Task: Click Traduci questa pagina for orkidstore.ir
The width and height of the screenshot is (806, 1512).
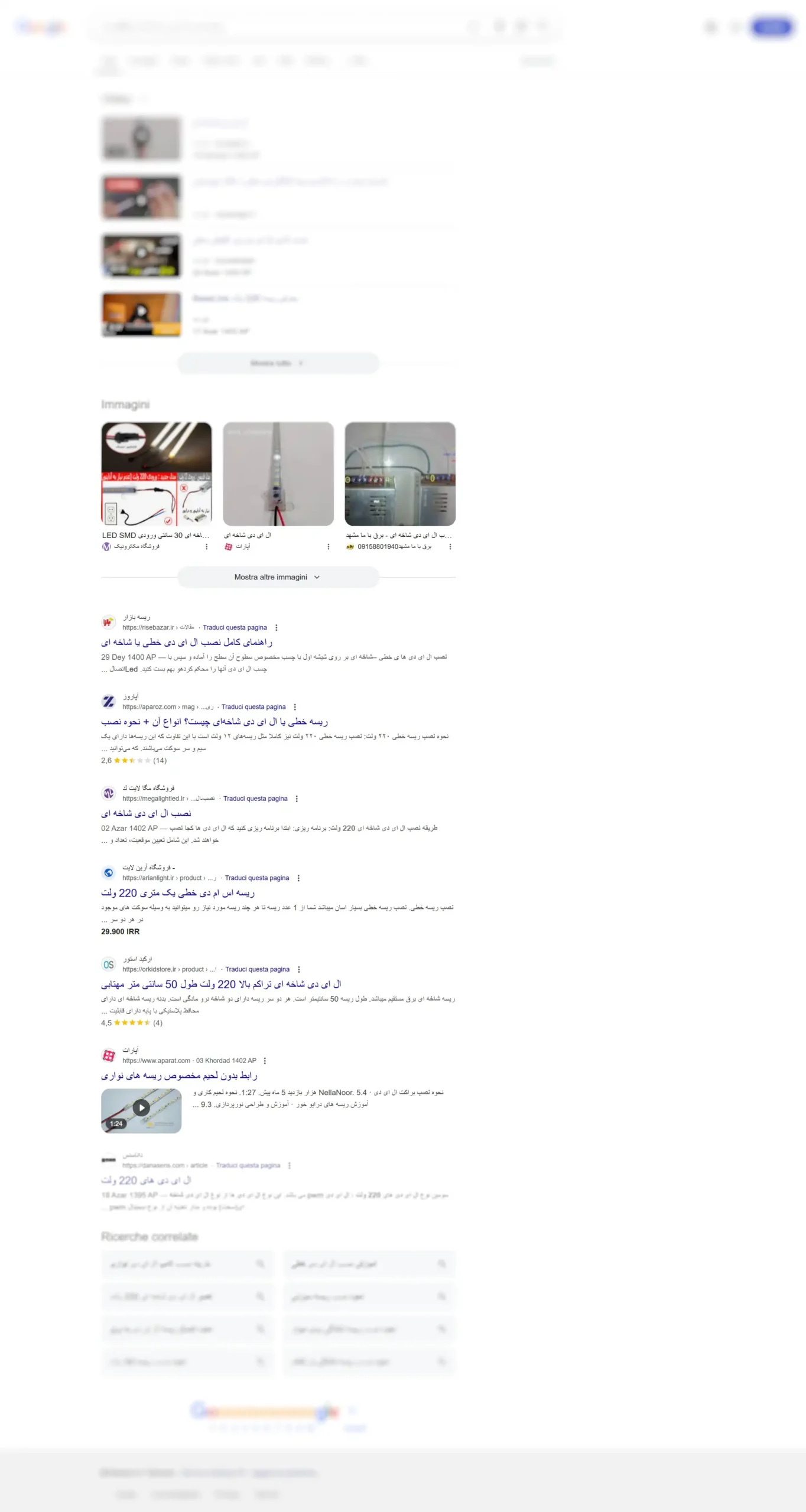Action: pyautogui.click(x=257, y=969)
